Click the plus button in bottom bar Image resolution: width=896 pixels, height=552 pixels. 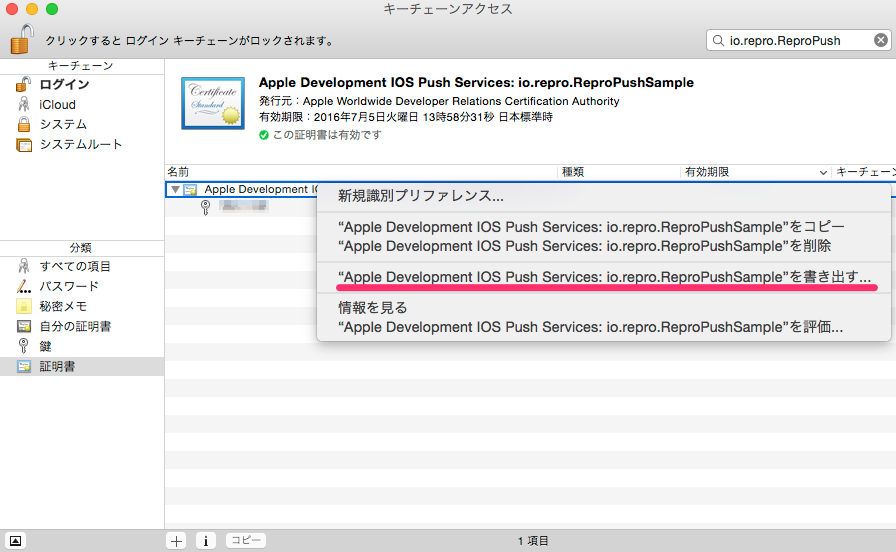[x=177, y=541]
